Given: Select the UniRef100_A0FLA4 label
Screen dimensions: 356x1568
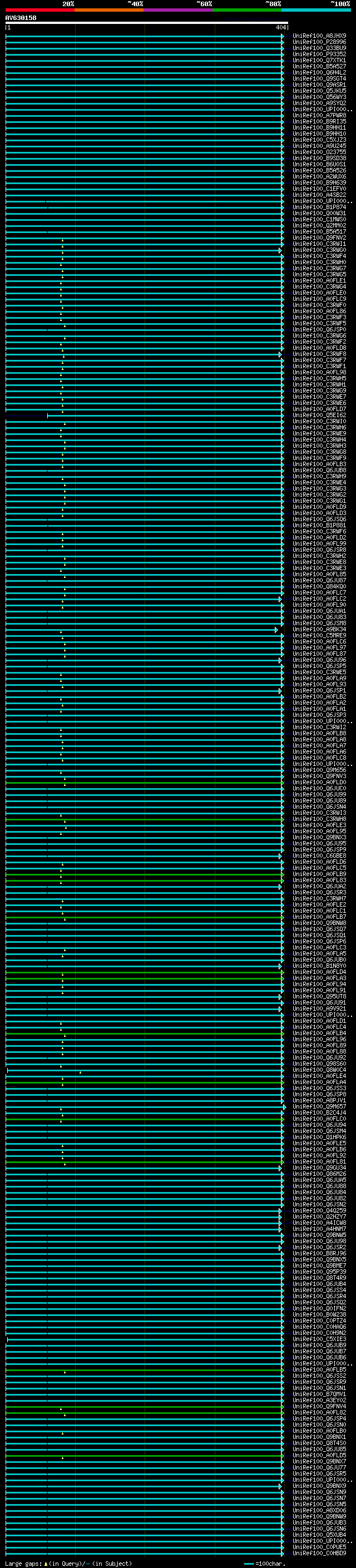Looking at the screenshot, I should point(319,1082).
